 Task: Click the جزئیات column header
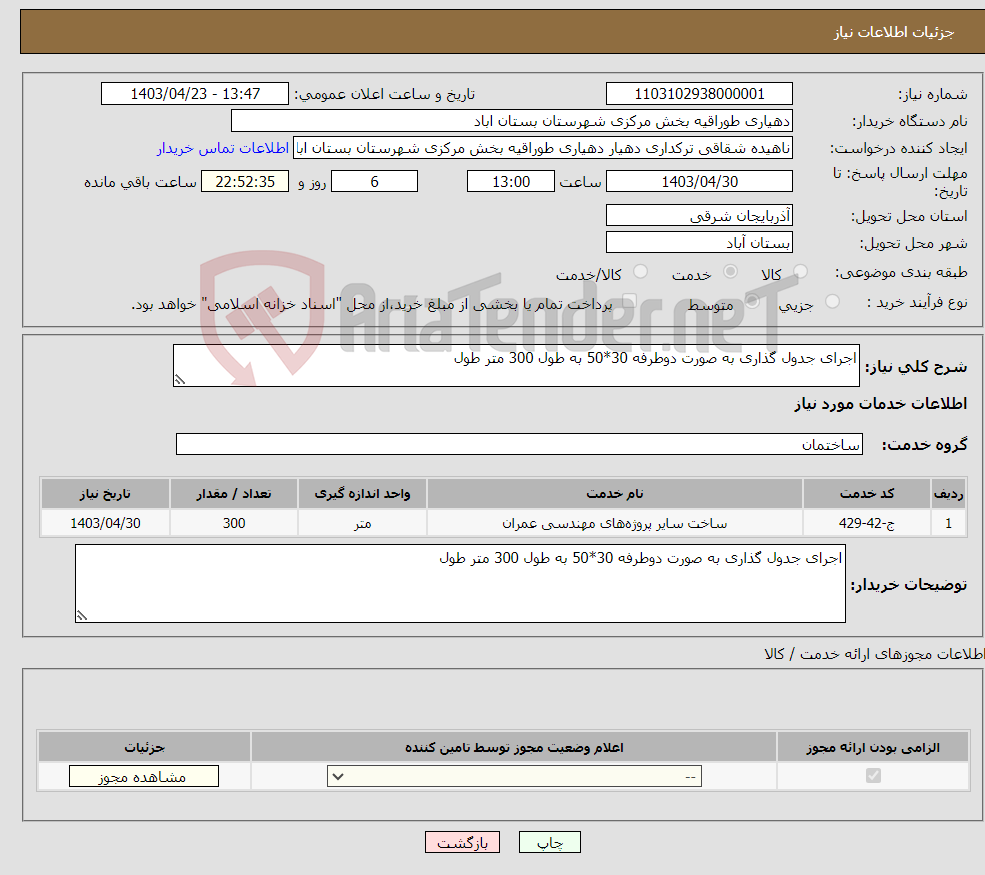pyautogui.click(x=144, y=747)
